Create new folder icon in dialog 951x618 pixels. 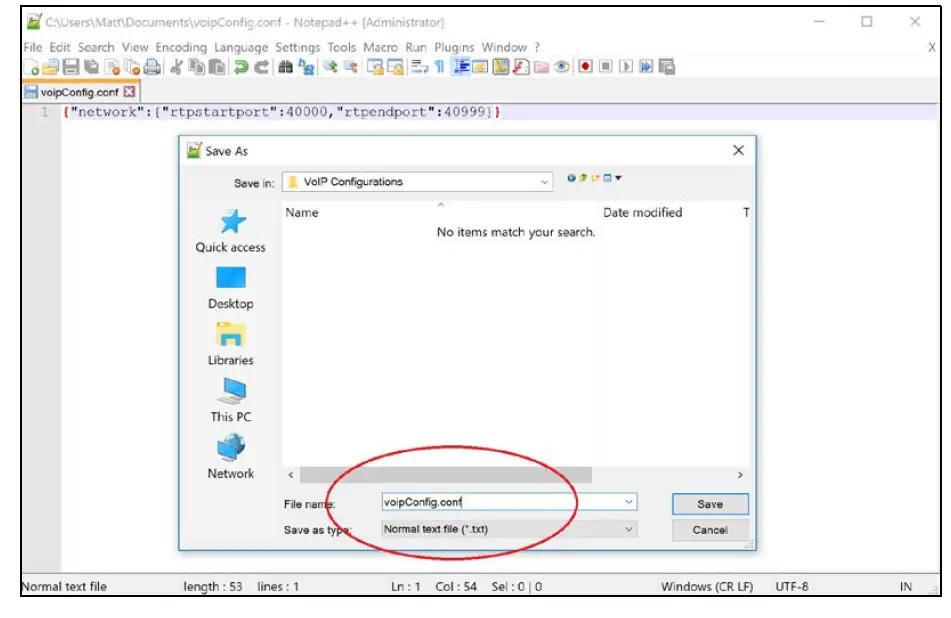pos(595,178)
